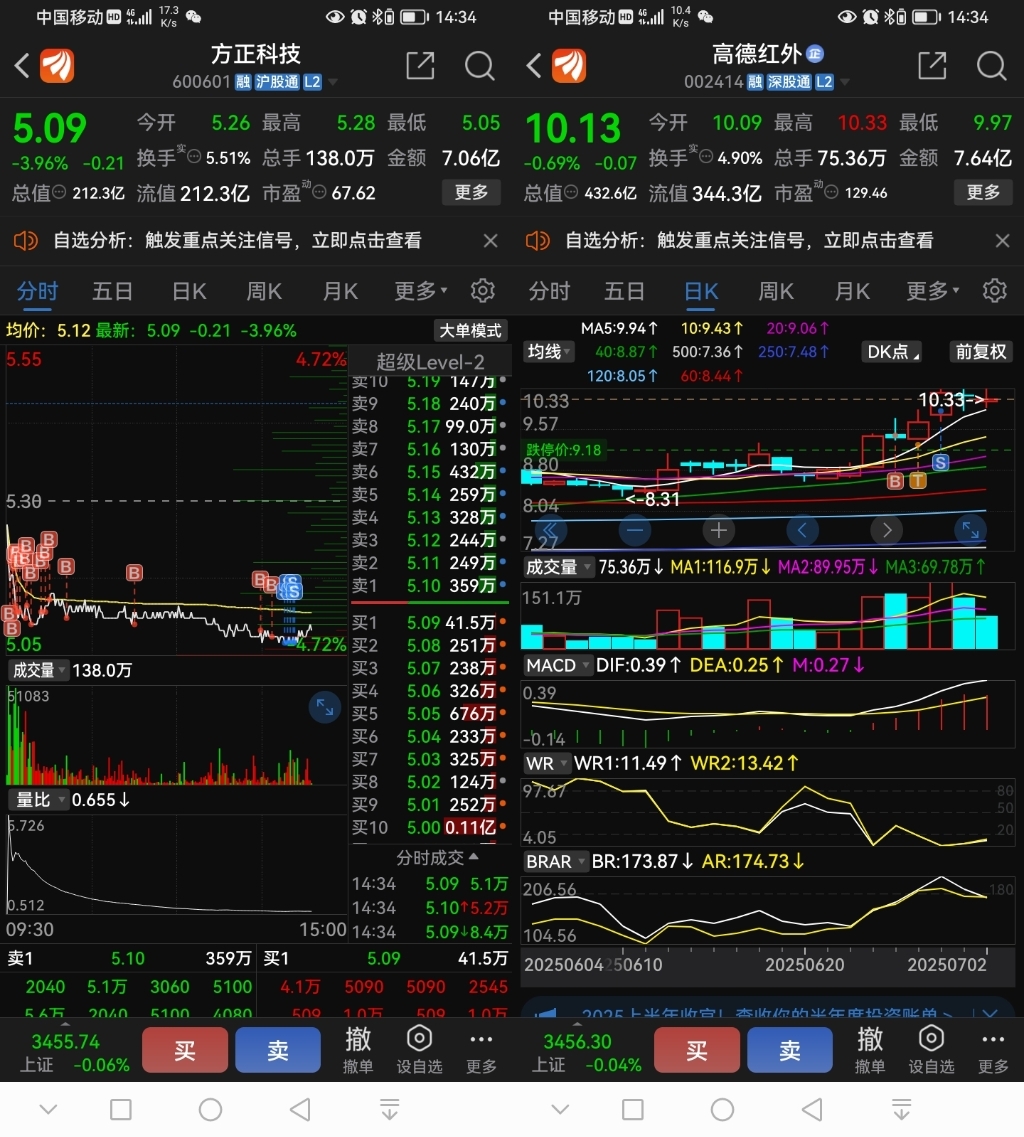Open 成交量 dropdown on 方正科技 chart
1024x1137 pixels.
point(38,670)
